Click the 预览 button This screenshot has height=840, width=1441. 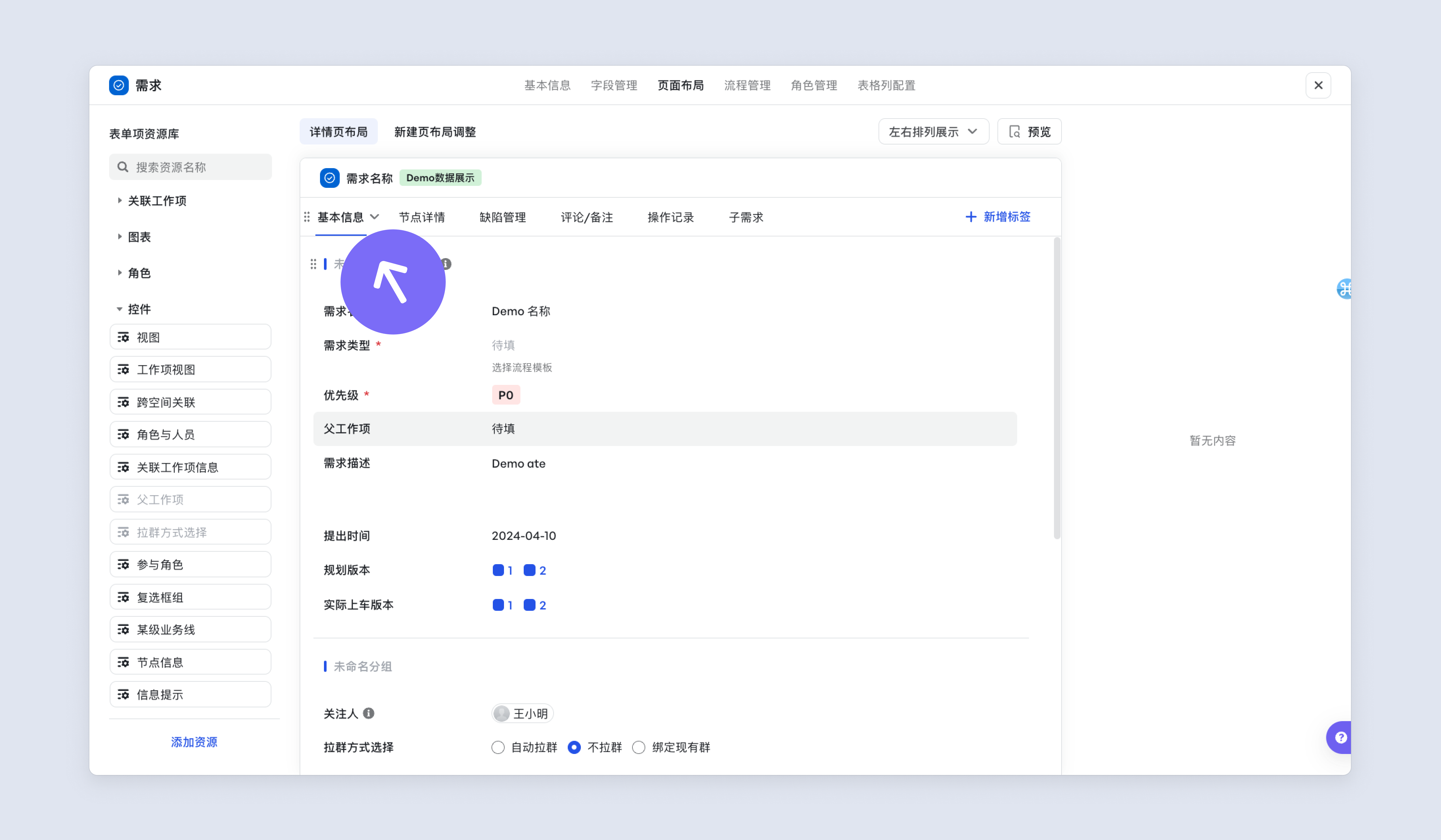1029,131
